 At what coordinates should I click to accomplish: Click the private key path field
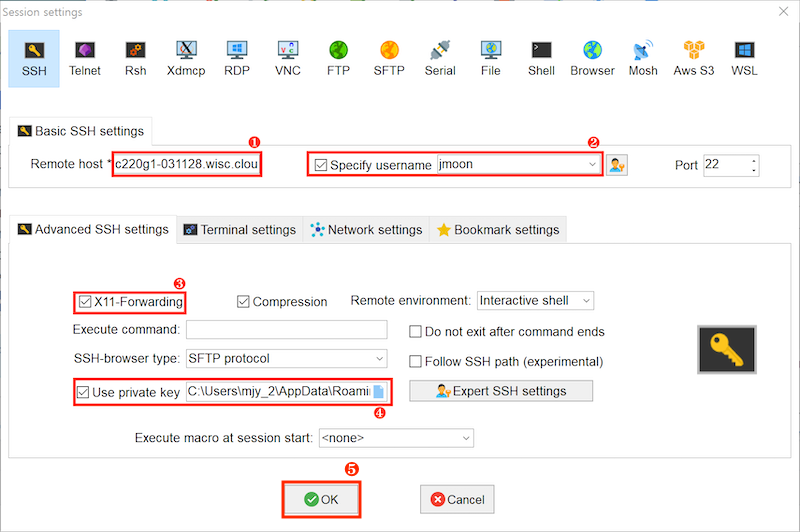coord(279,391)
